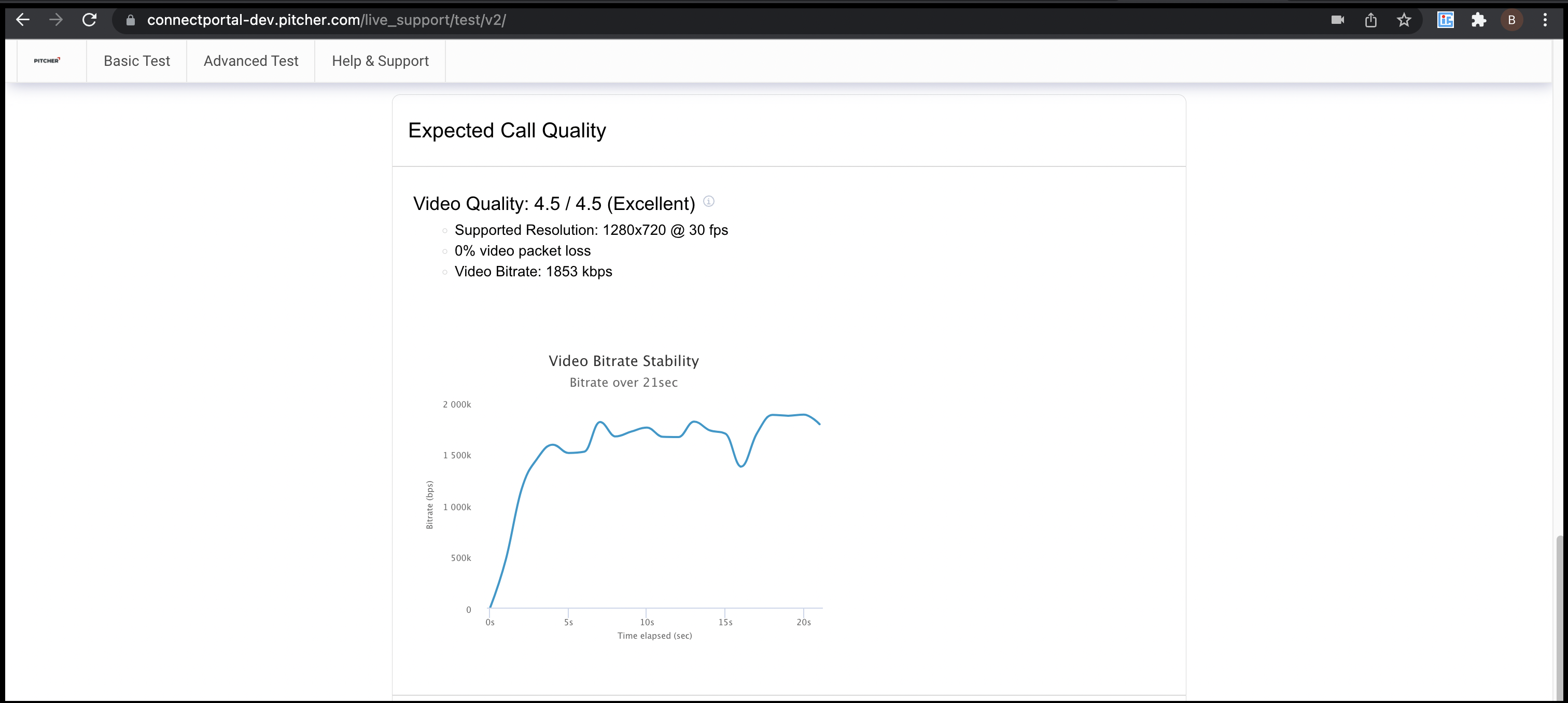This screenshot has height=703, width=1568.
Task: Click the browser back arrow
Action: (22, 20)
